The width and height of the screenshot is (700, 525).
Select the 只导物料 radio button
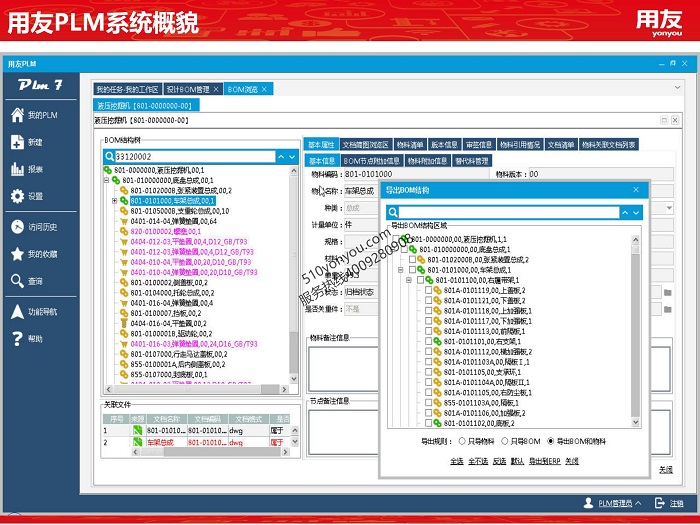462,441
